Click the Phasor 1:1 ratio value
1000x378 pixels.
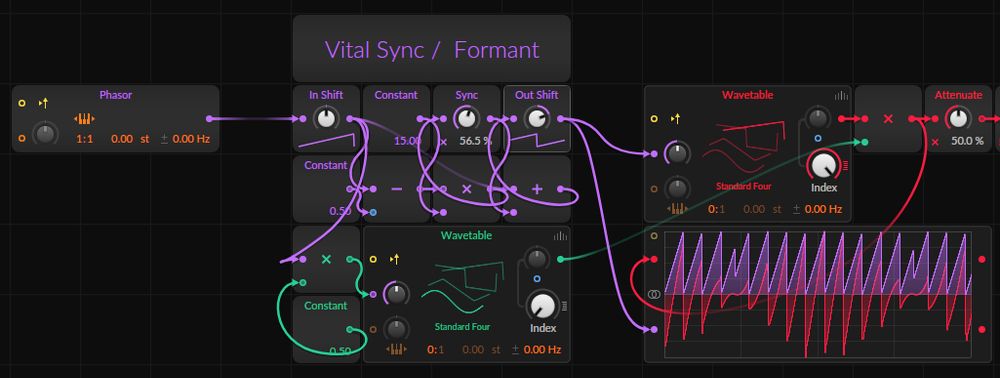pyautogui.click(x=84, y=138)
